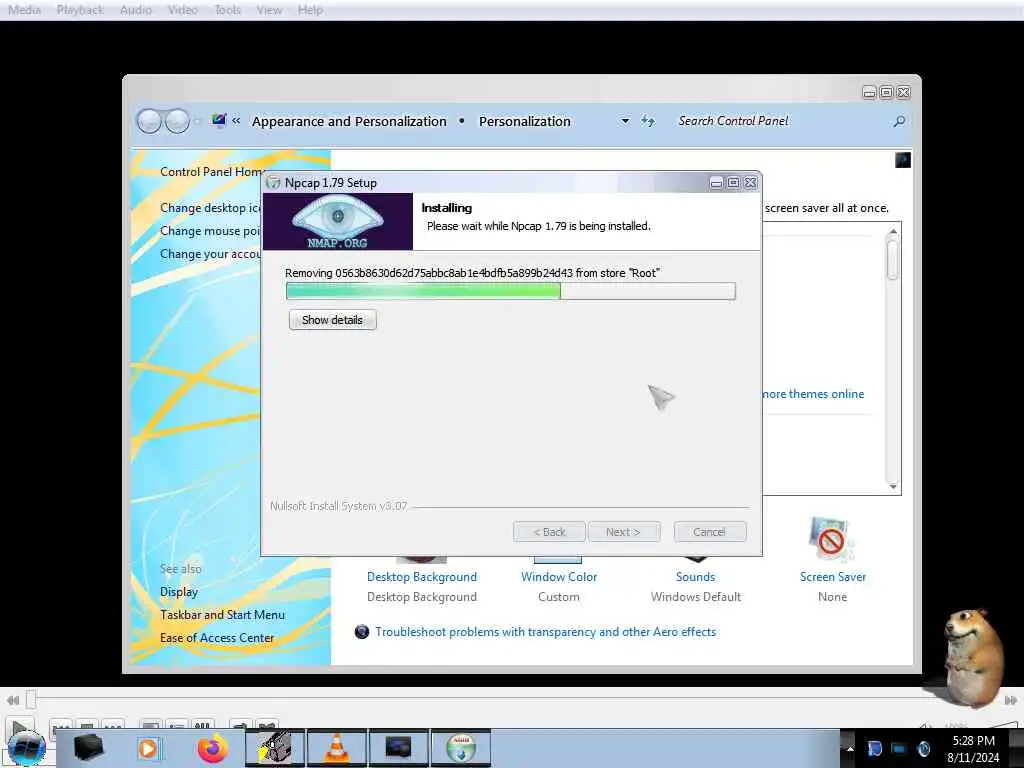Image resolution: width=1024 pixels, height=768 pixels.
Task: Go back in Control Panel window
Action: point(149,121)
